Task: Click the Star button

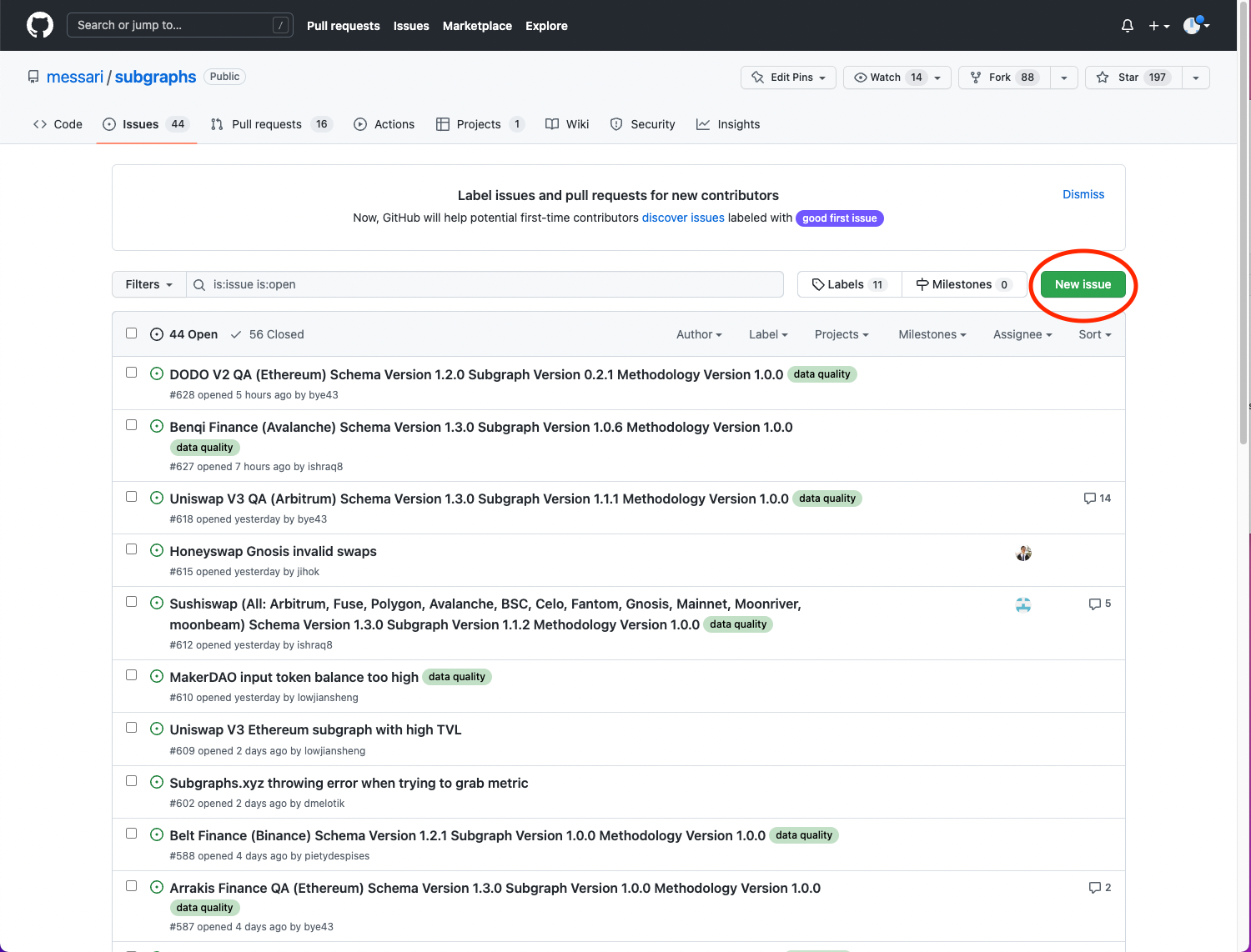Action: (1133, 78)
